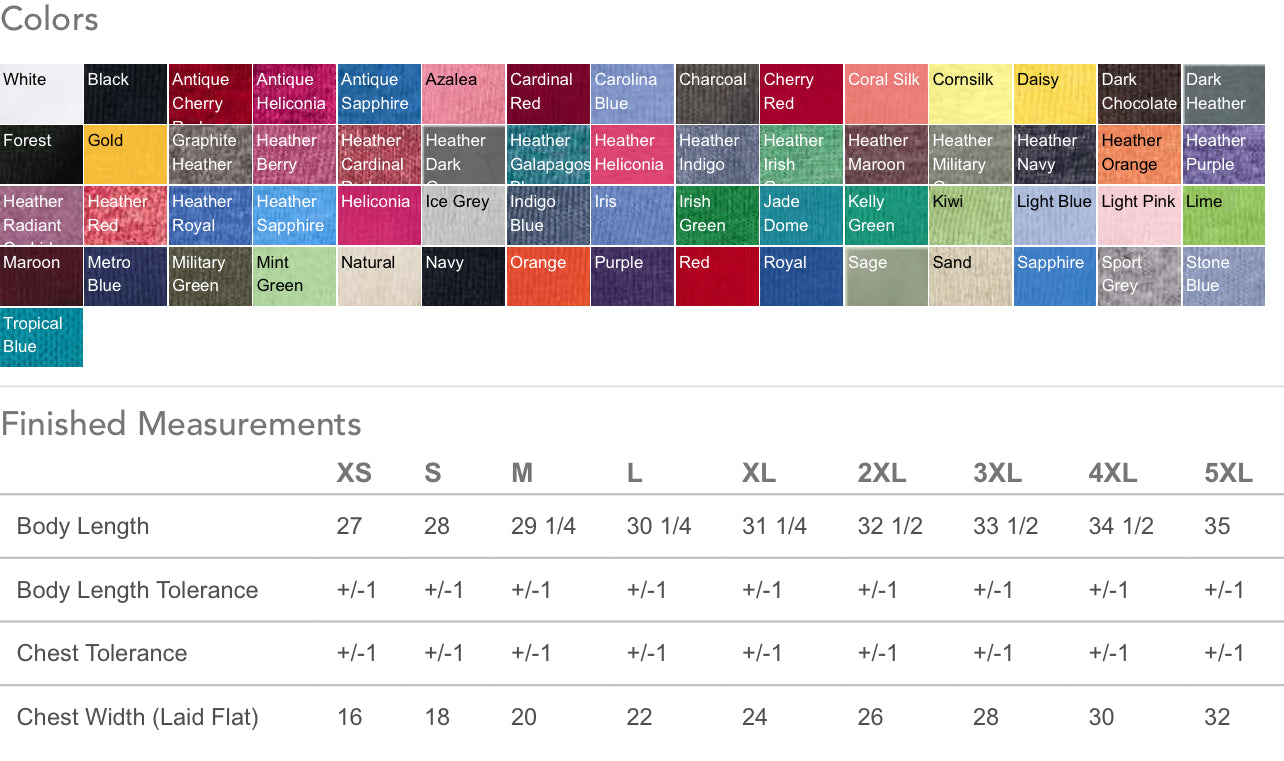Pick the Tropical Blue swatch
This screenshot has width=1284, height=761.
(x=41, y=337)
